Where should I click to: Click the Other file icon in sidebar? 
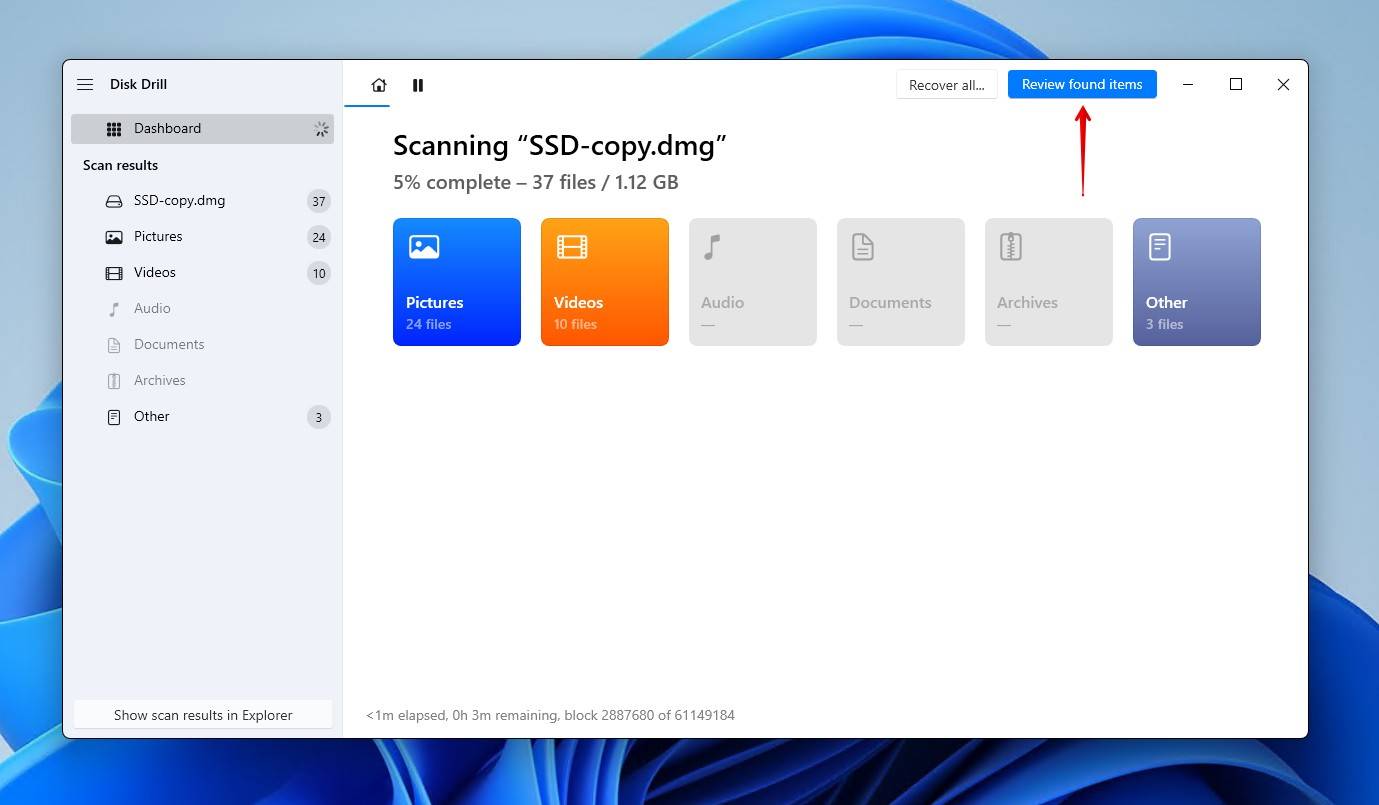click(x=114, y=417)
